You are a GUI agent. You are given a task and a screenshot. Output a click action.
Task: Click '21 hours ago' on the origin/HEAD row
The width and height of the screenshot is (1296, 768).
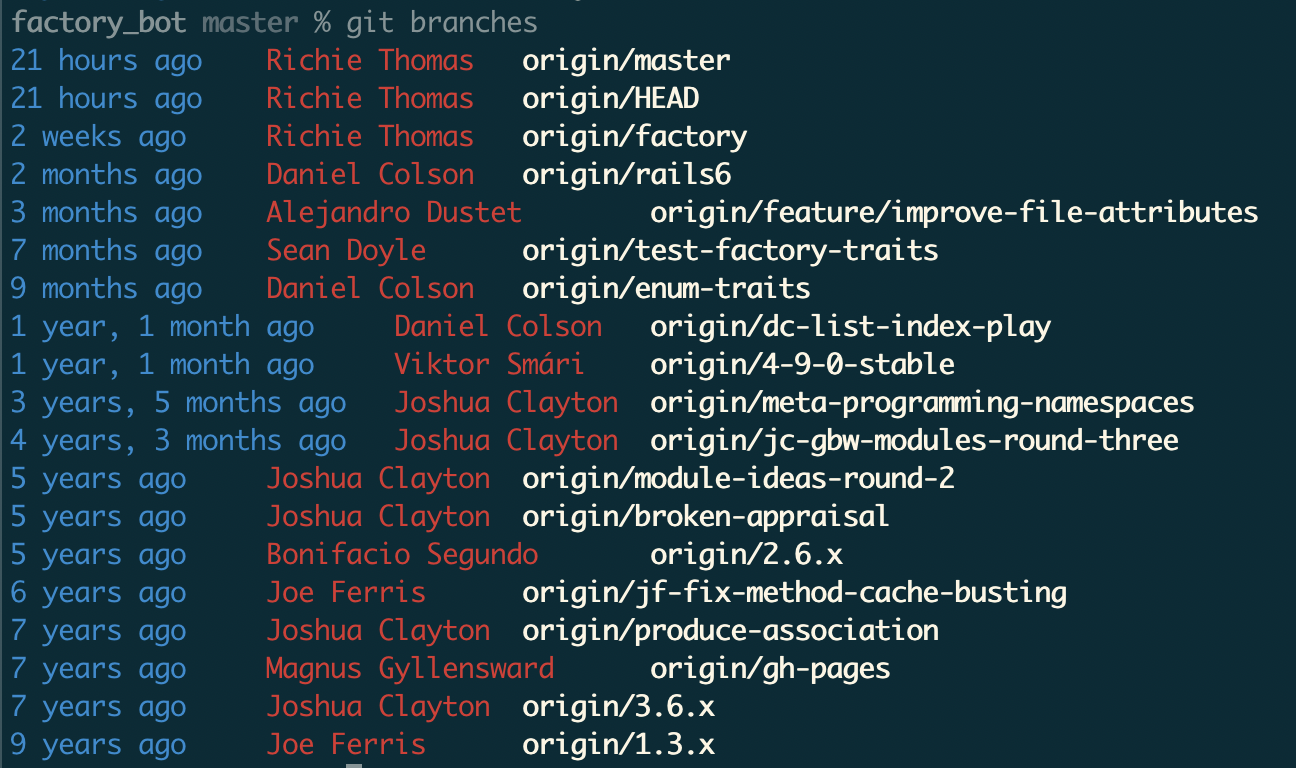coord(106,99)
